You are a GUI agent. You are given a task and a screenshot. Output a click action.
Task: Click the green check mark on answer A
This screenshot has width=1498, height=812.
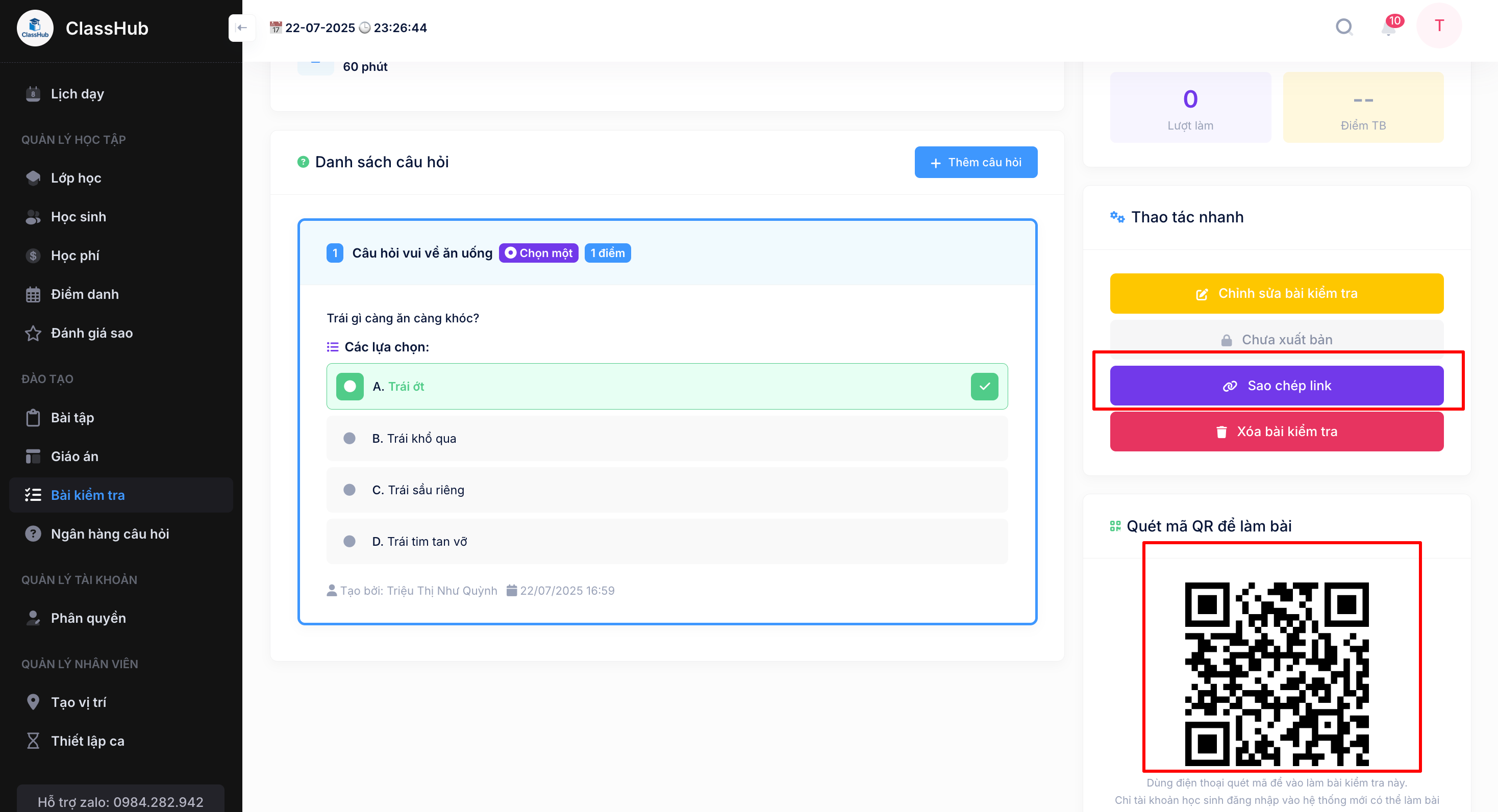click(x=984, y=387)
